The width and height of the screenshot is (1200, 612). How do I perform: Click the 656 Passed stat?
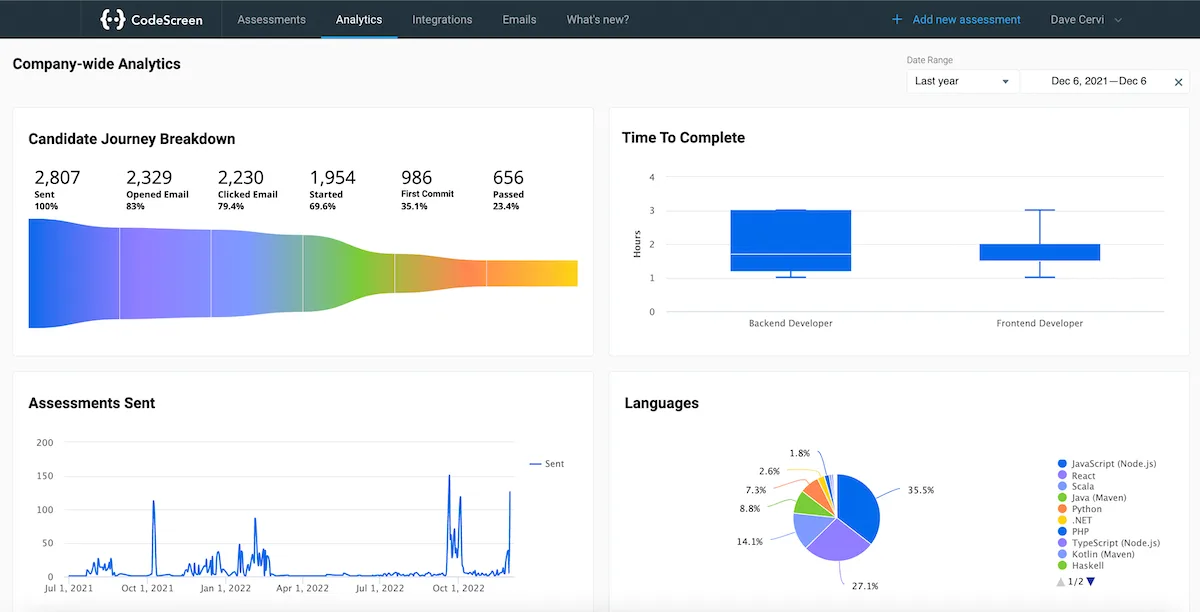[509, 189]
